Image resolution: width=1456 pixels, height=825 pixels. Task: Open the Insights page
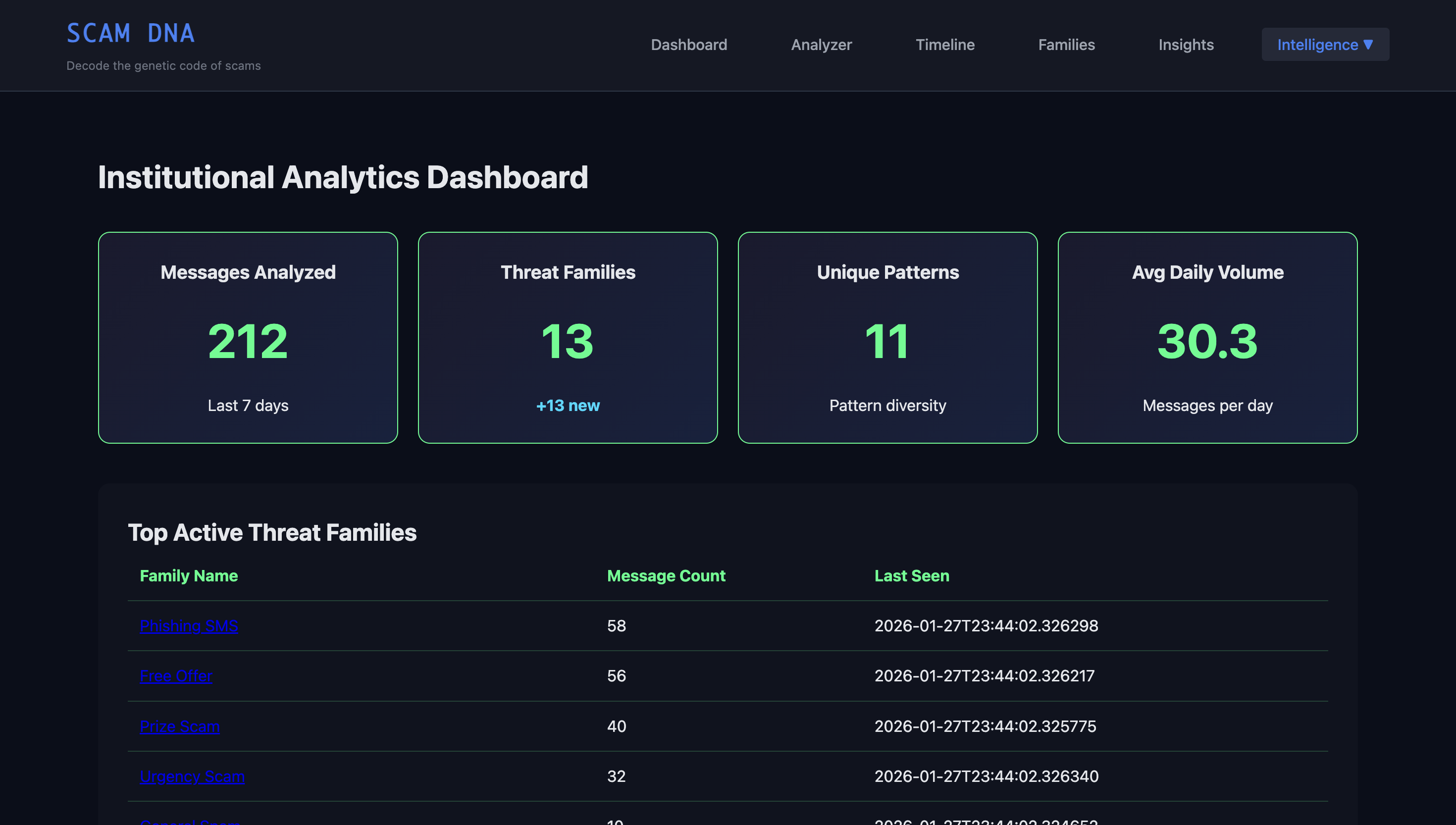click(x=1185, y=45)
